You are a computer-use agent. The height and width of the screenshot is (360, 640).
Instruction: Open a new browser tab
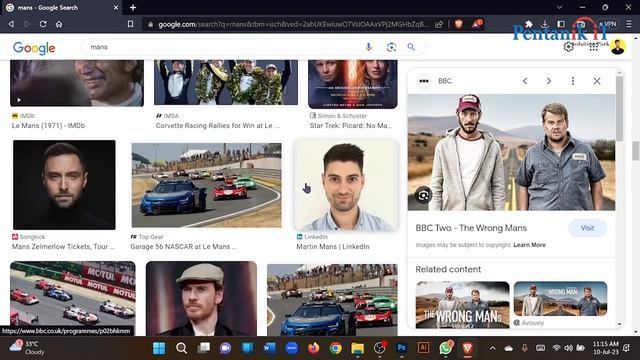pyautogui.click(x=133, y=7)
